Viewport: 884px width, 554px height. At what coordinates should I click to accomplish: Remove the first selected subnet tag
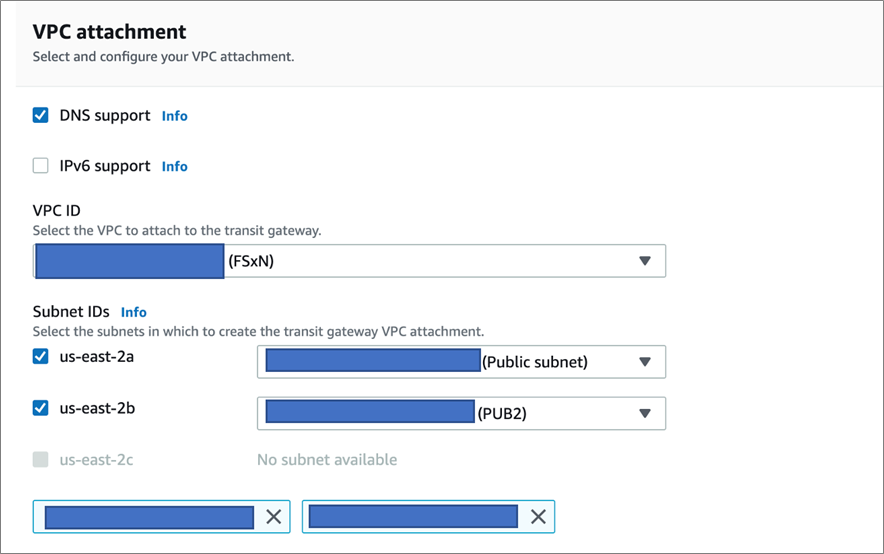(273, 516)
